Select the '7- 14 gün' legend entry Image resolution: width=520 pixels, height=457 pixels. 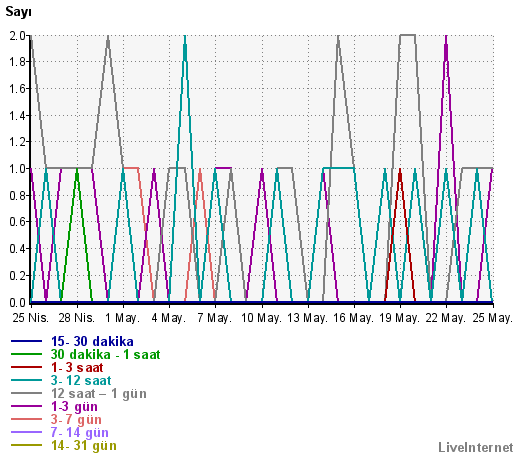(80, 432)
